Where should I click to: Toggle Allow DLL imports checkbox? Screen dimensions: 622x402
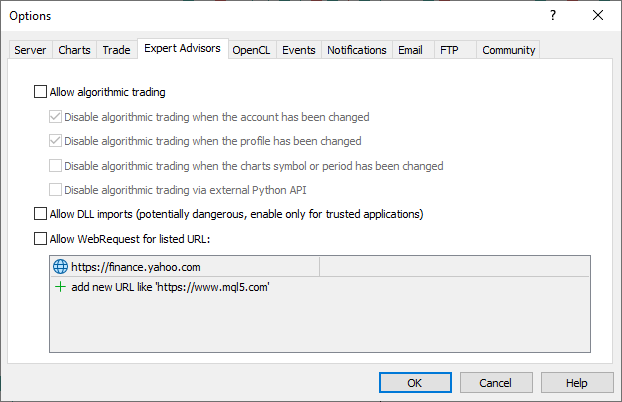coord(40,214)
